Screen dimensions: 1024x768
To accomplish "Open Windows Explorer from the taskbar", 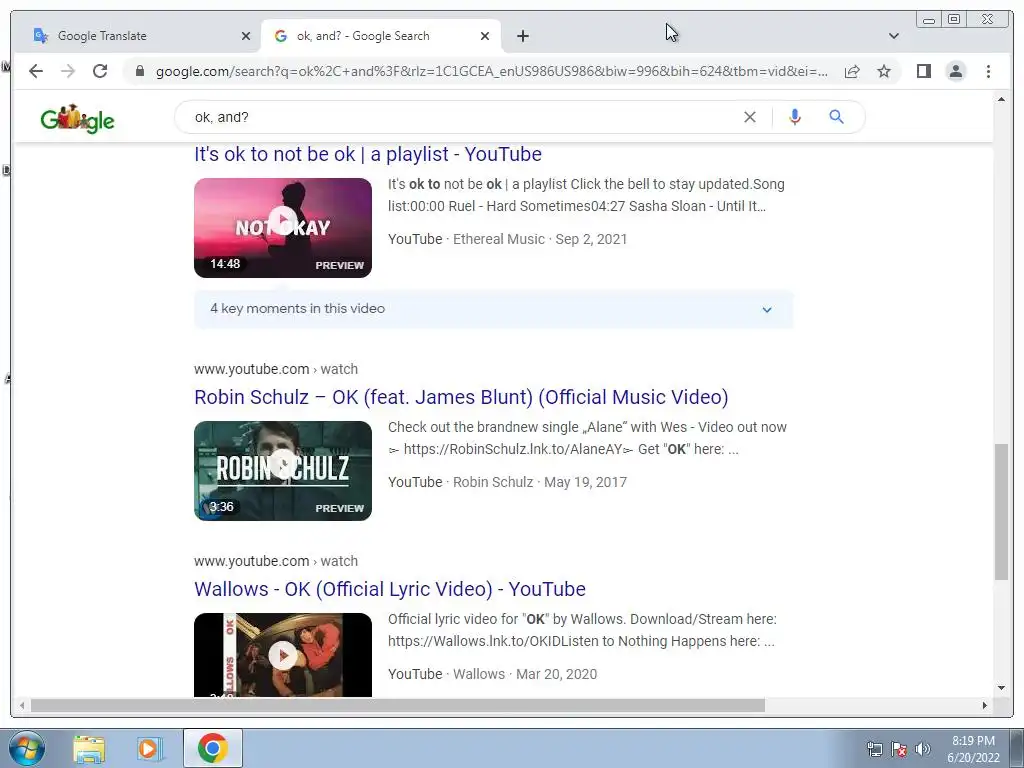I will click(x=89, y=749).
